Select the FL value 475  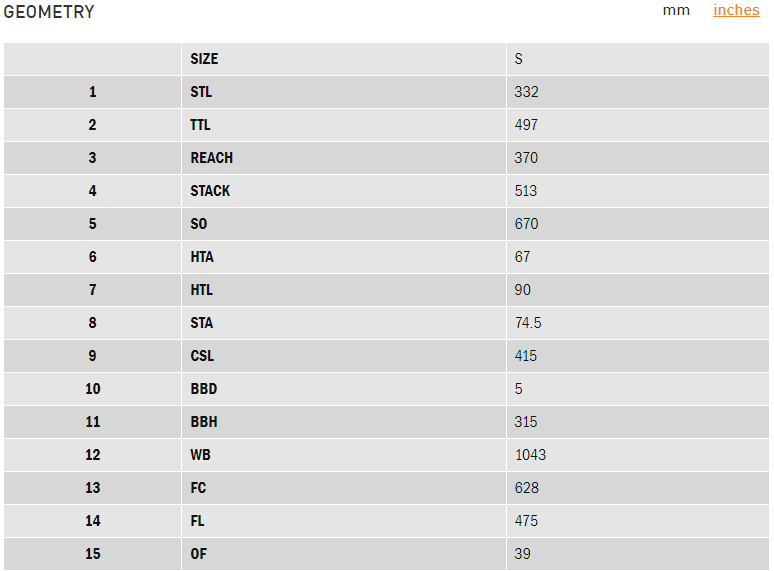[526, 521]
